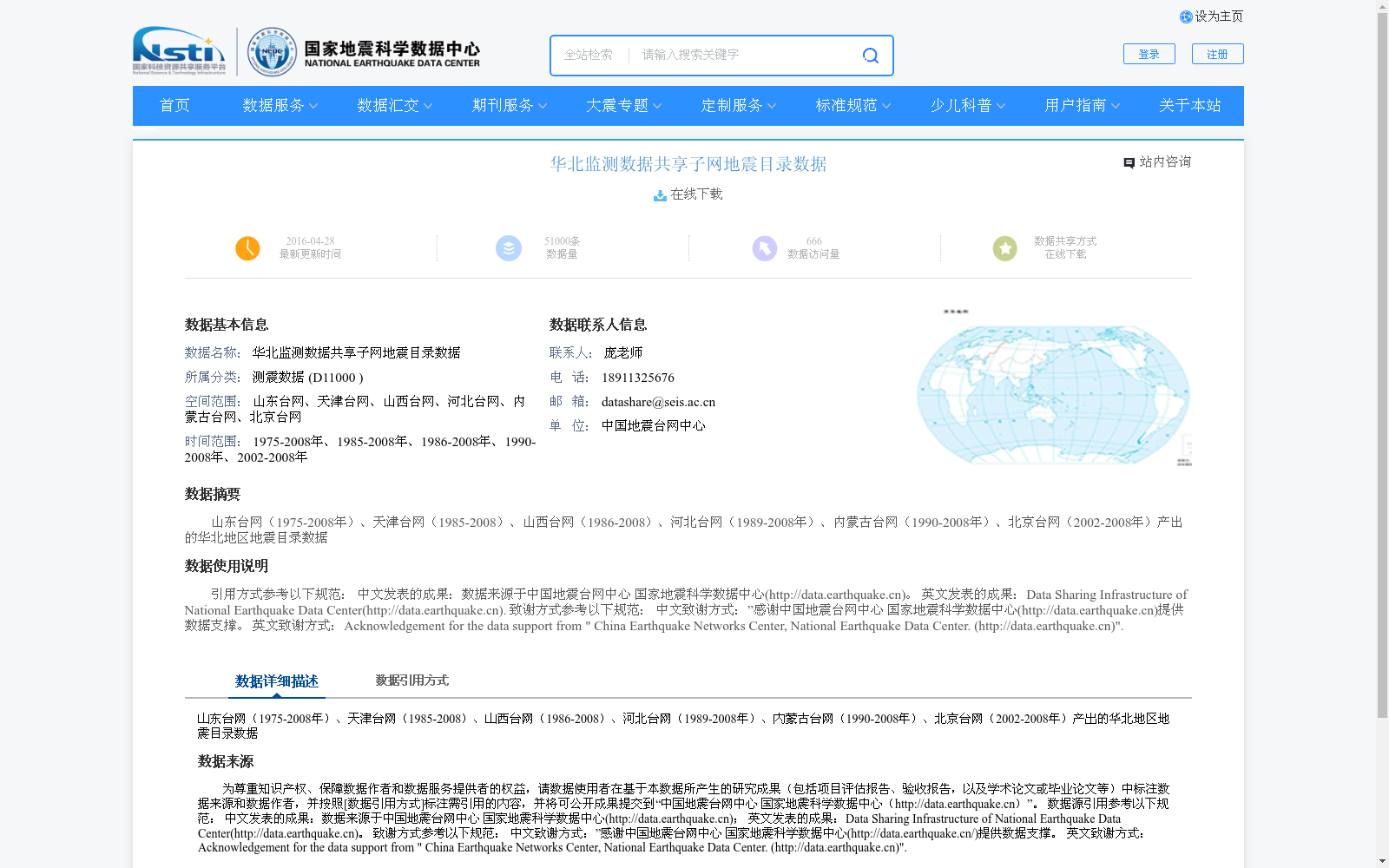Screen dimensions: 1389x868
Task: Expand the 期刊服务 menu
Action: 509,106
